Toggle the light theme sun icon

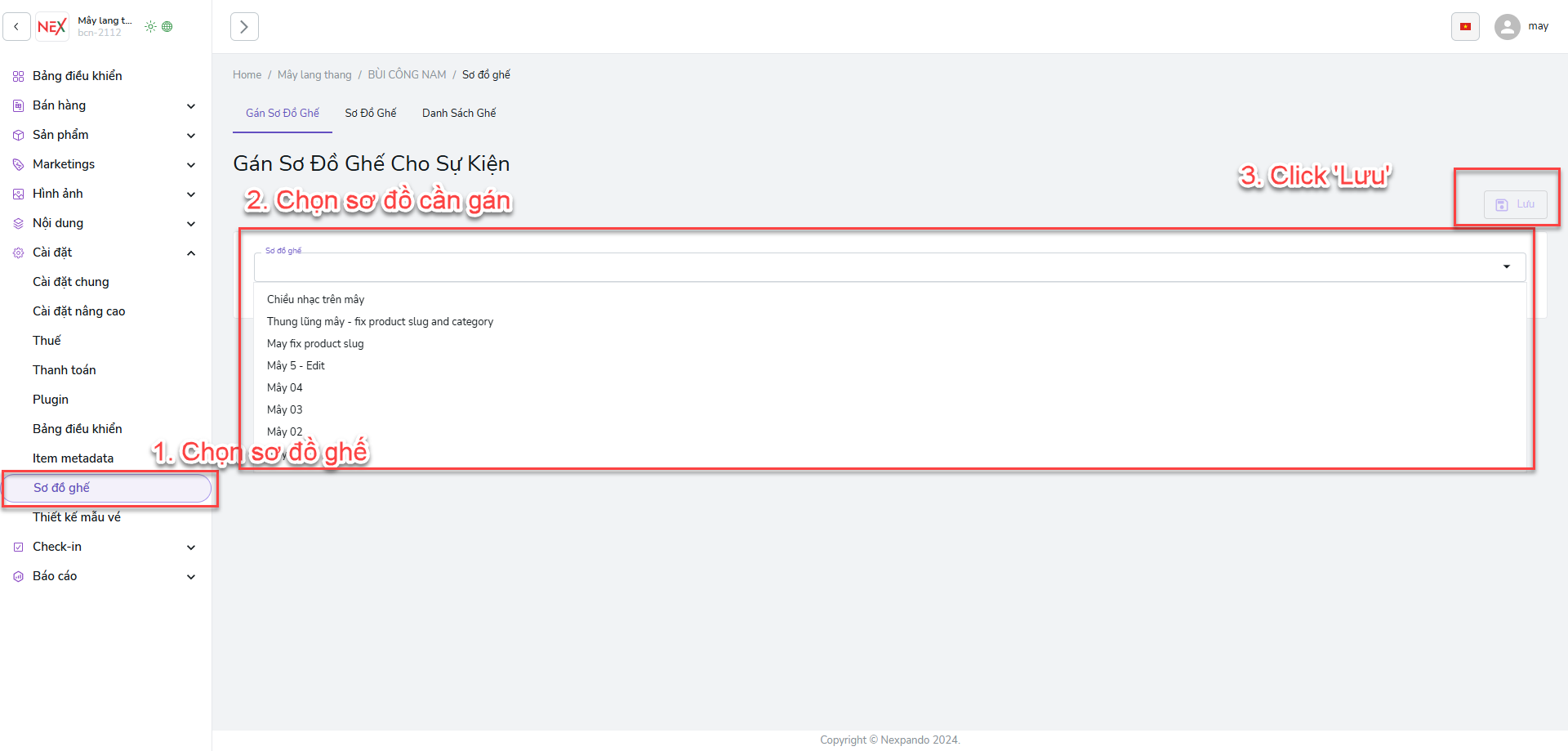(x=150, y=27)
